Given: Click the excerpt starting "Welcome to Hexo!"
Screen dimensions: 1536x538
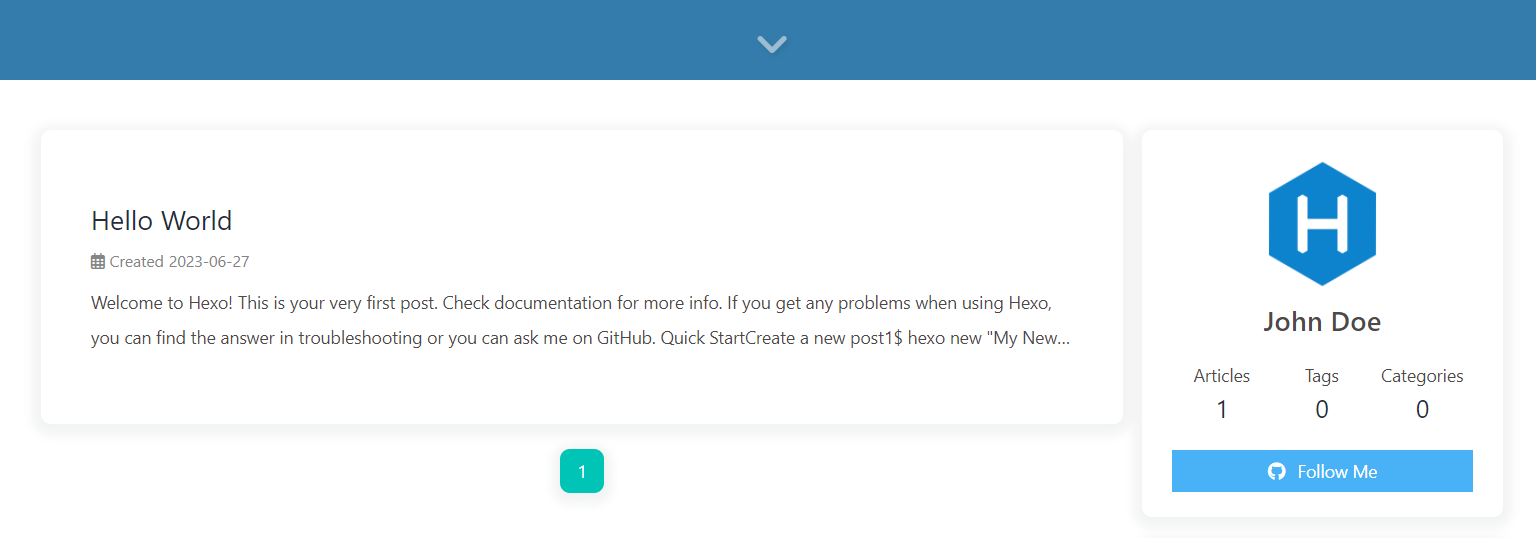Looking at the screenshot, I should pos(580,320).
